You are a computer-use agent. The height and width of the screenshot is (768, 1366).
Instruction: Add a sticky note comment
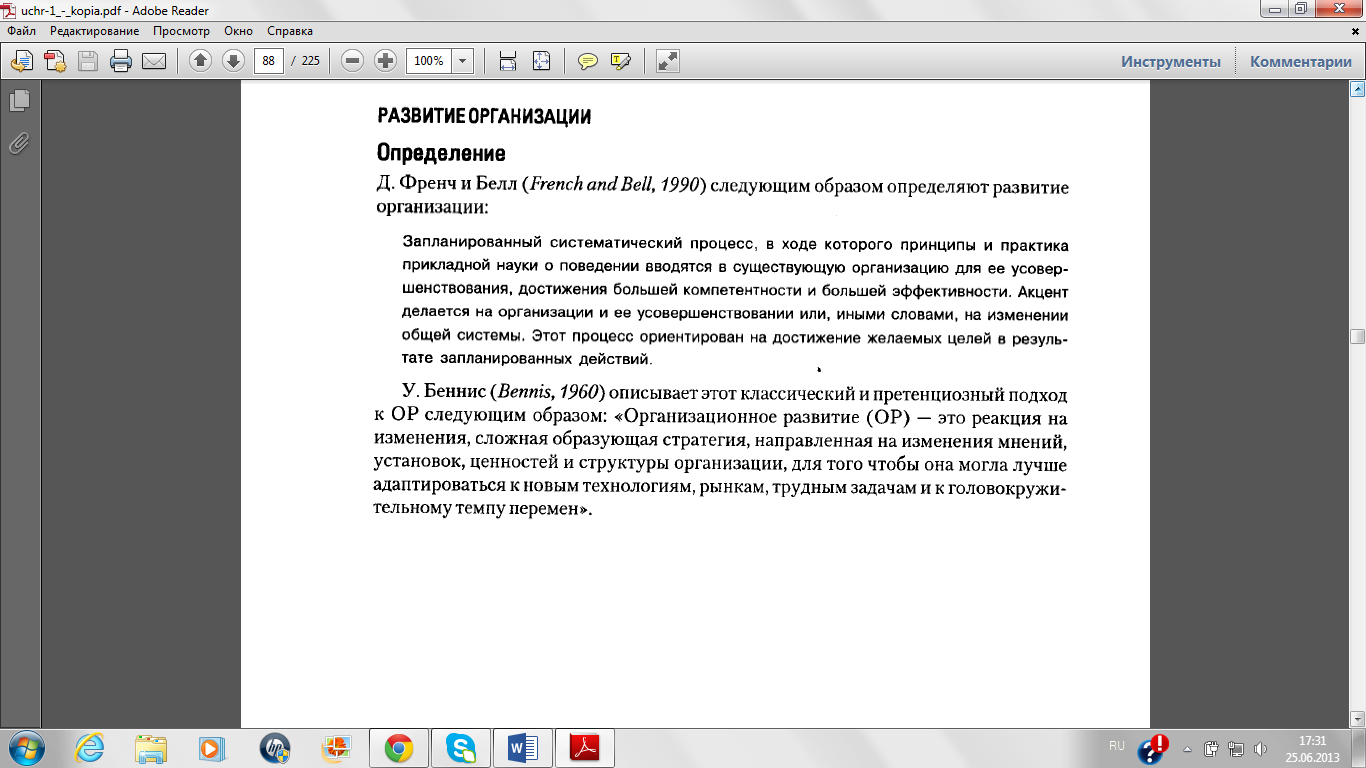(588, 61)
